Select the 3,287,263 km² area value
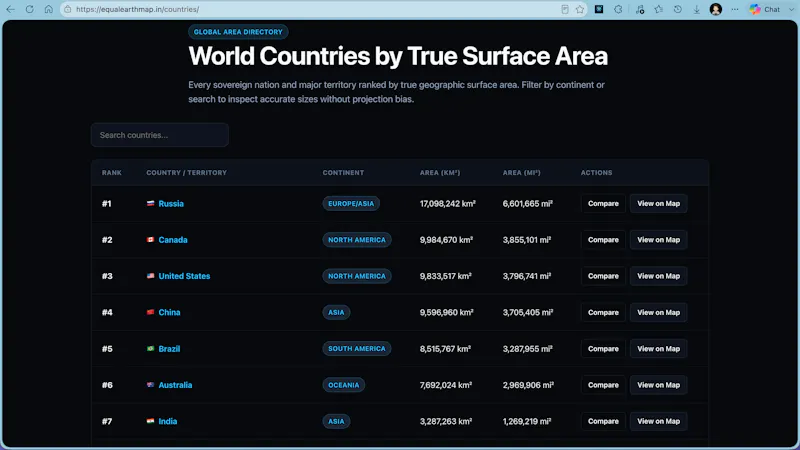The image size is (800, 450). [446, 421]
